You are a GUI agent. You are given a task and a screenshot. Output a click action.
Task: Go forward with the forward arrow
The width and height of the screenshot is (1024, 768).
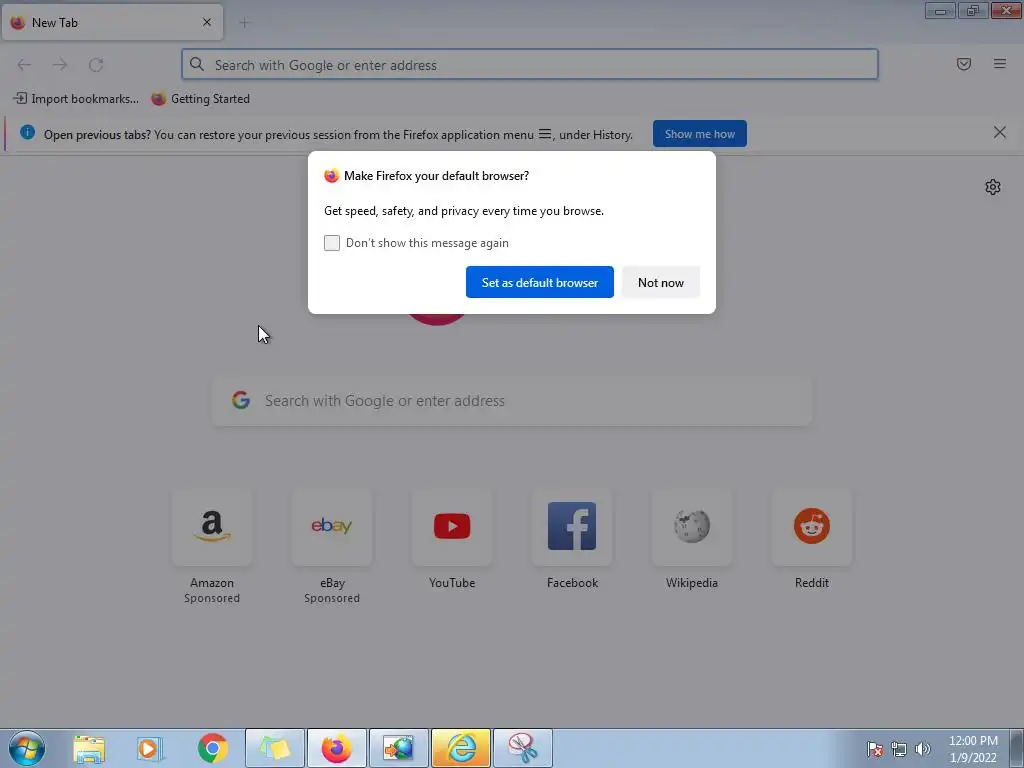[60, 65]
